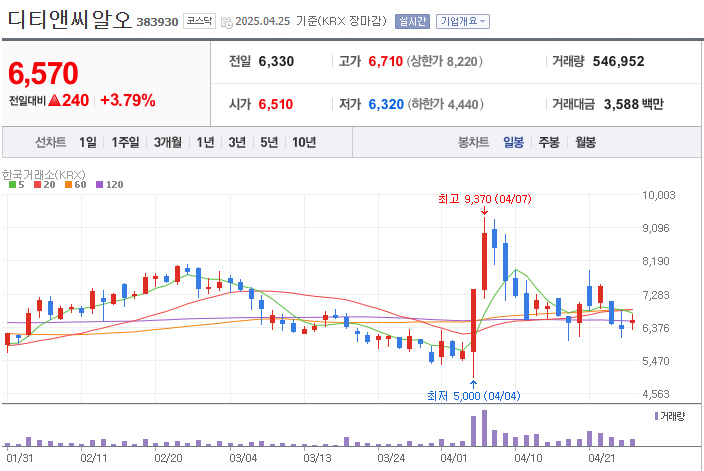Click the 04/21 date axis label

[601, 458]
